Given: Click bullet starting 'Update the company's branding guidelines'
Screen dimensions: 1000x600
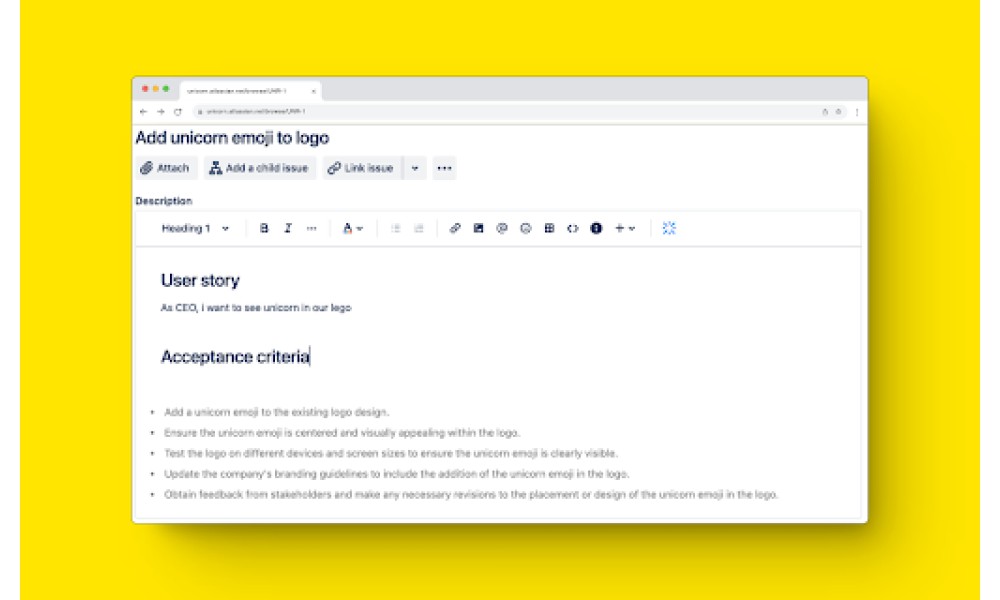Looking at the screenshot, I should point(396,474).
